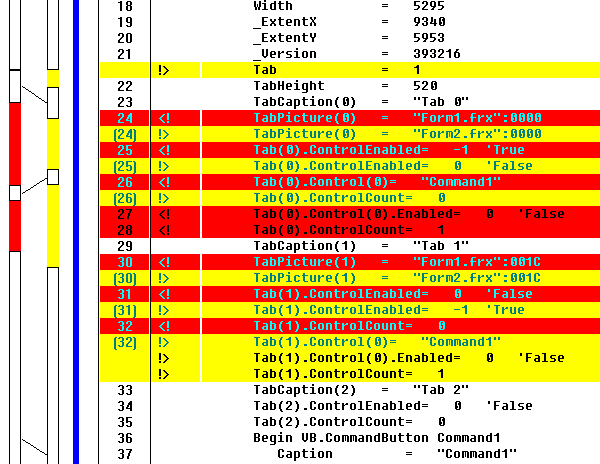Select the 'TabHeight = 520' line
Viewport: 600px width, 464px height.
coord(345,86)
